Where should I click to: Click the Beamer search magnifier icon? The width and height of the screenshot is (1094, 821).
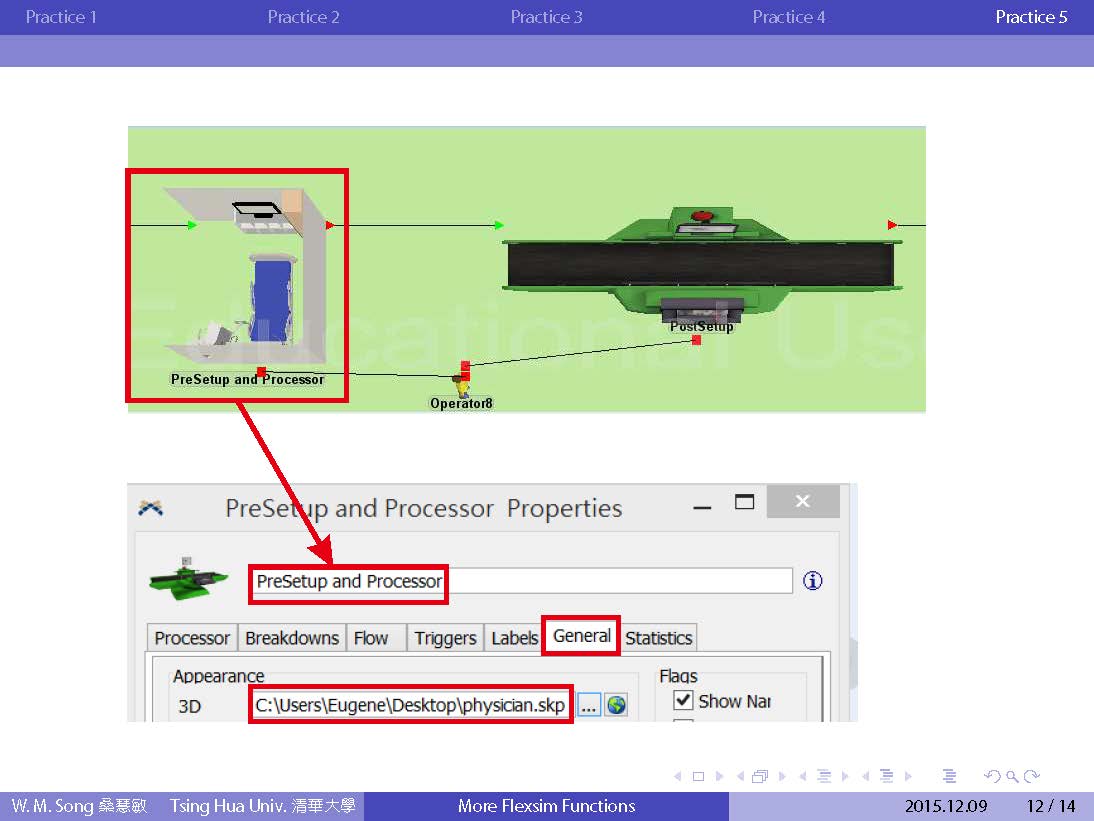(1013, 776)
